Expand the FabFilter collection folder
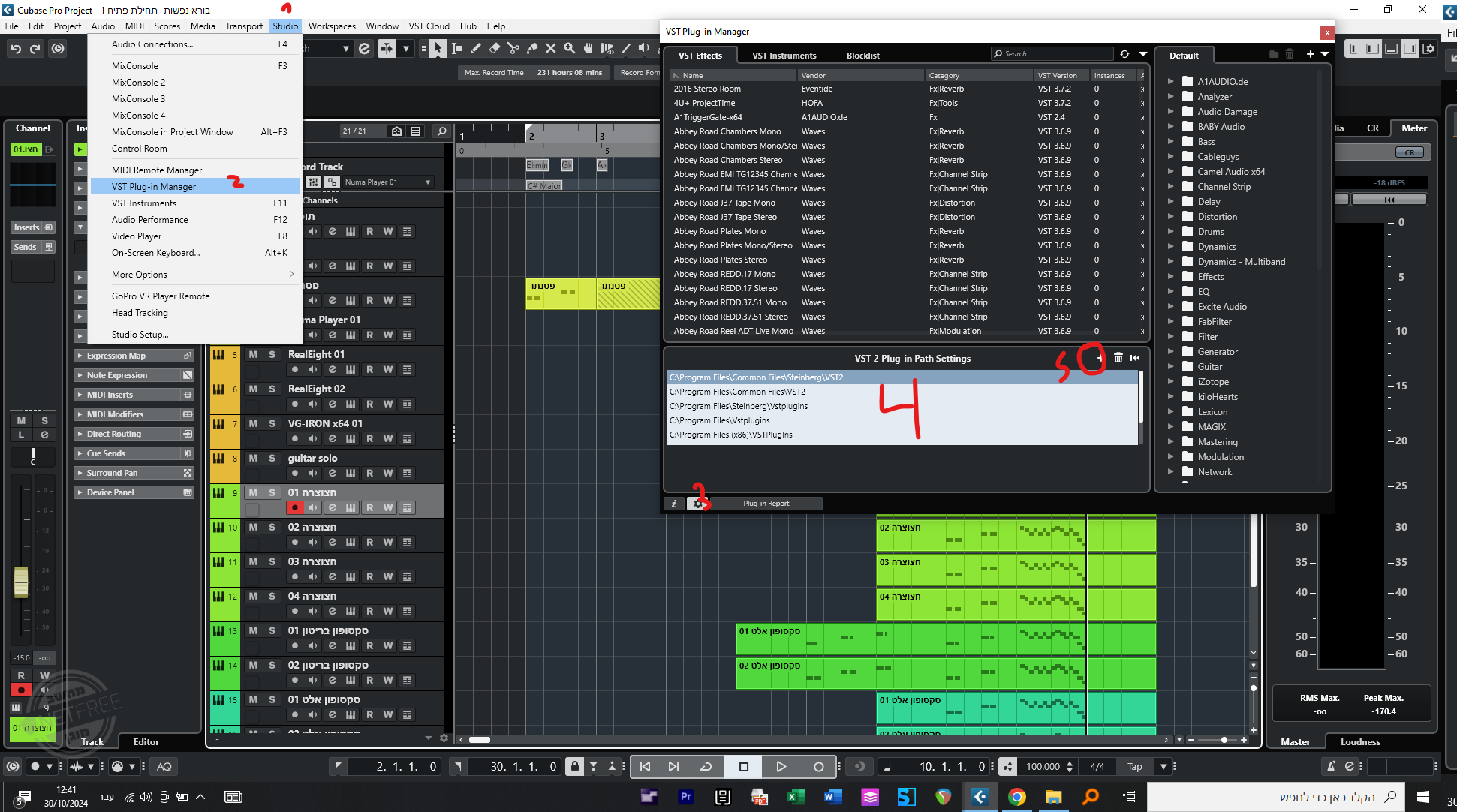The width and height of the screenshot is (1457, 812). pyautogui.click(x=1170, y=321)
